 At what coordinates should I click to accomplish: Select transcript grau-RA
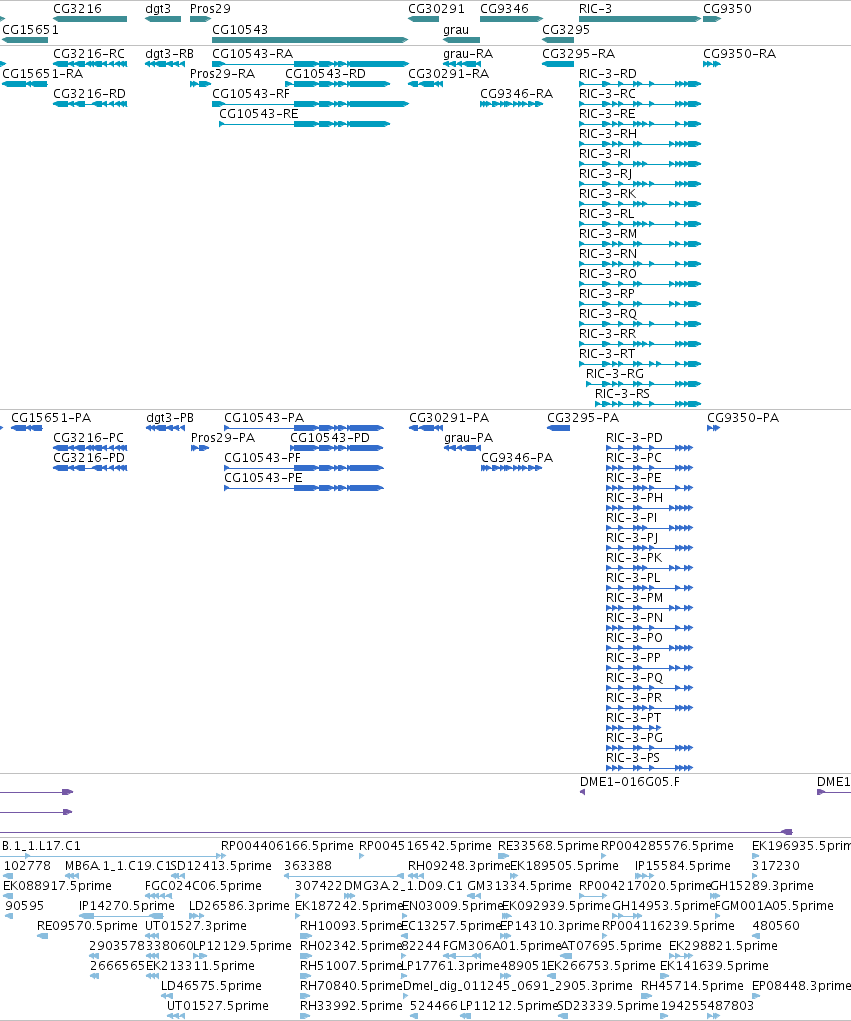pyautogui.click(x=468, y=54)
